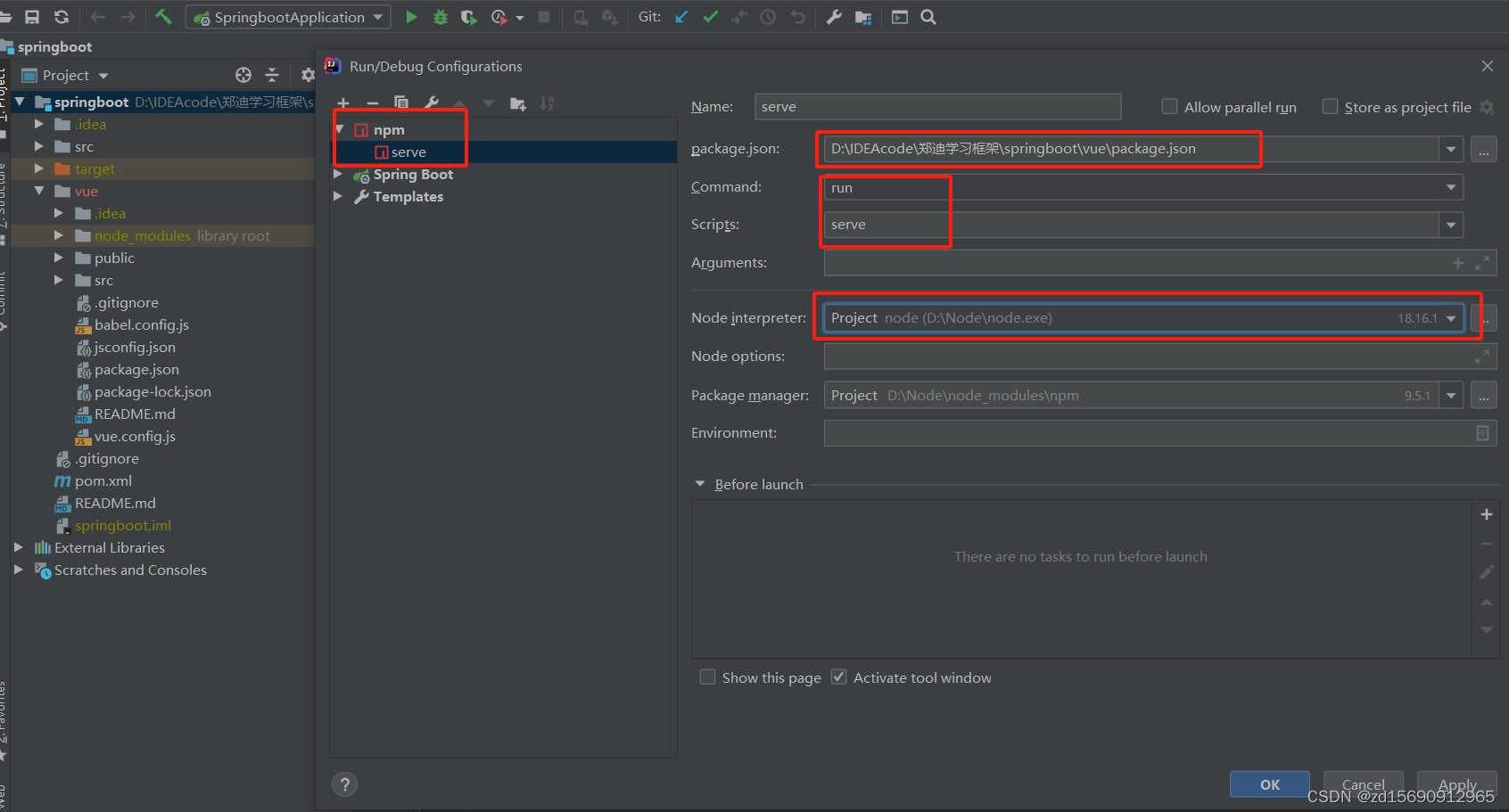Expand the Templates group
Viewport: 1509px width, 812px height.
338,196
